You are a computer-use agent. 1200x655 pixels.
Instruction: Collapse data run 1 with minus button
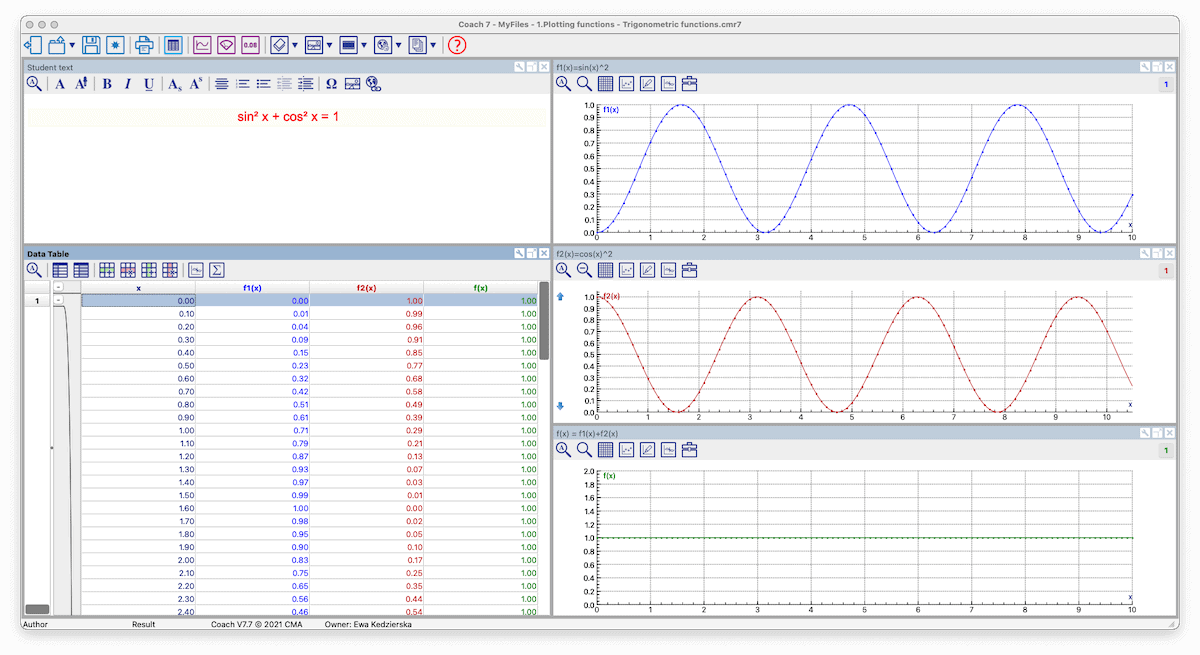coord(59,300)
